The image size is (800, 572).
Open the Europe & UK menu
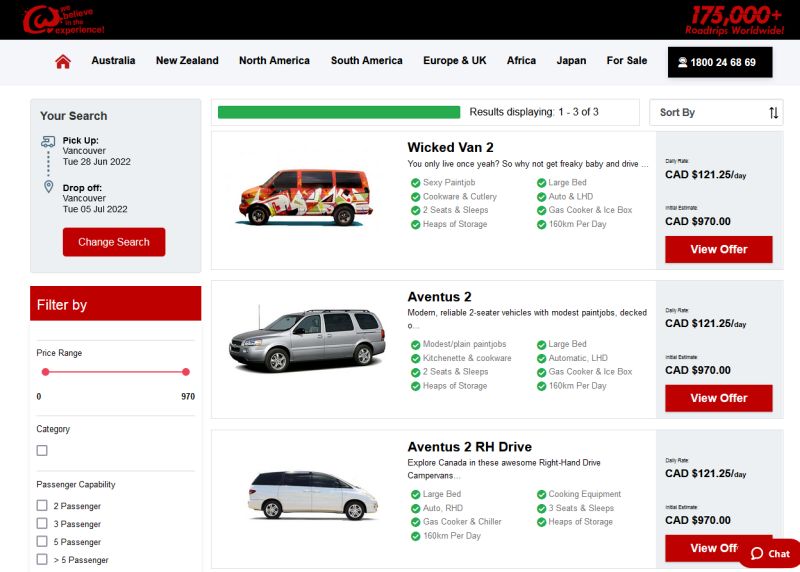tap(455, 60)
